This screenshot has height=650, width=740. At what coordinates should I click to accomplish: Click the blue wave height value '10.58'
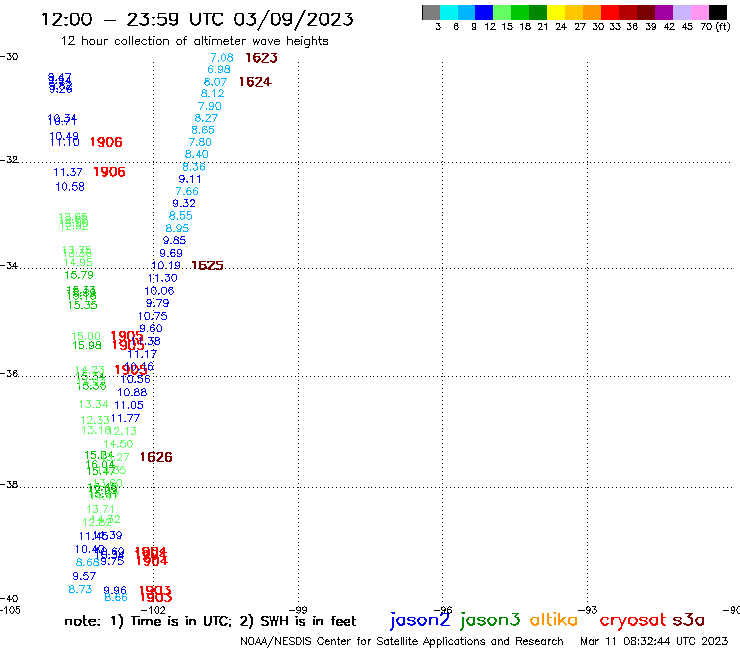(x=70, y=187)
